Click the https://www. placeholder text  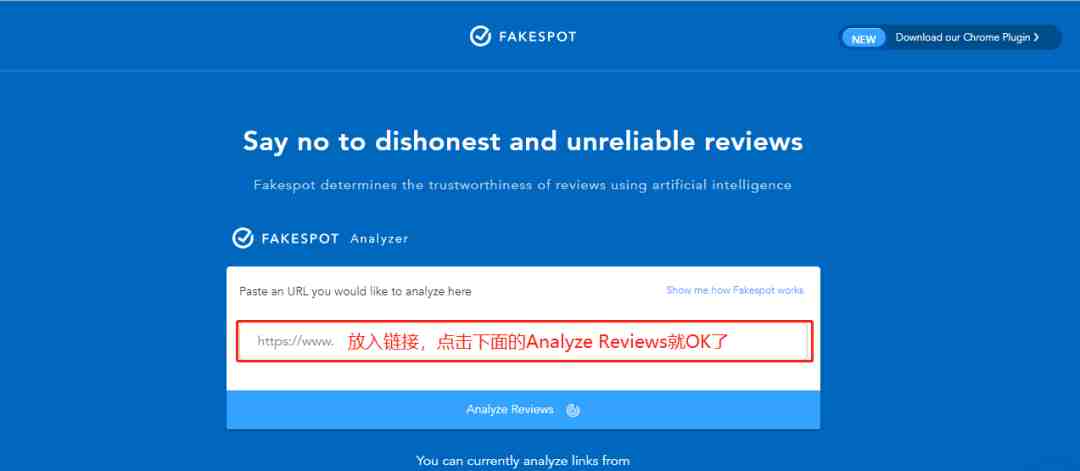295,342
